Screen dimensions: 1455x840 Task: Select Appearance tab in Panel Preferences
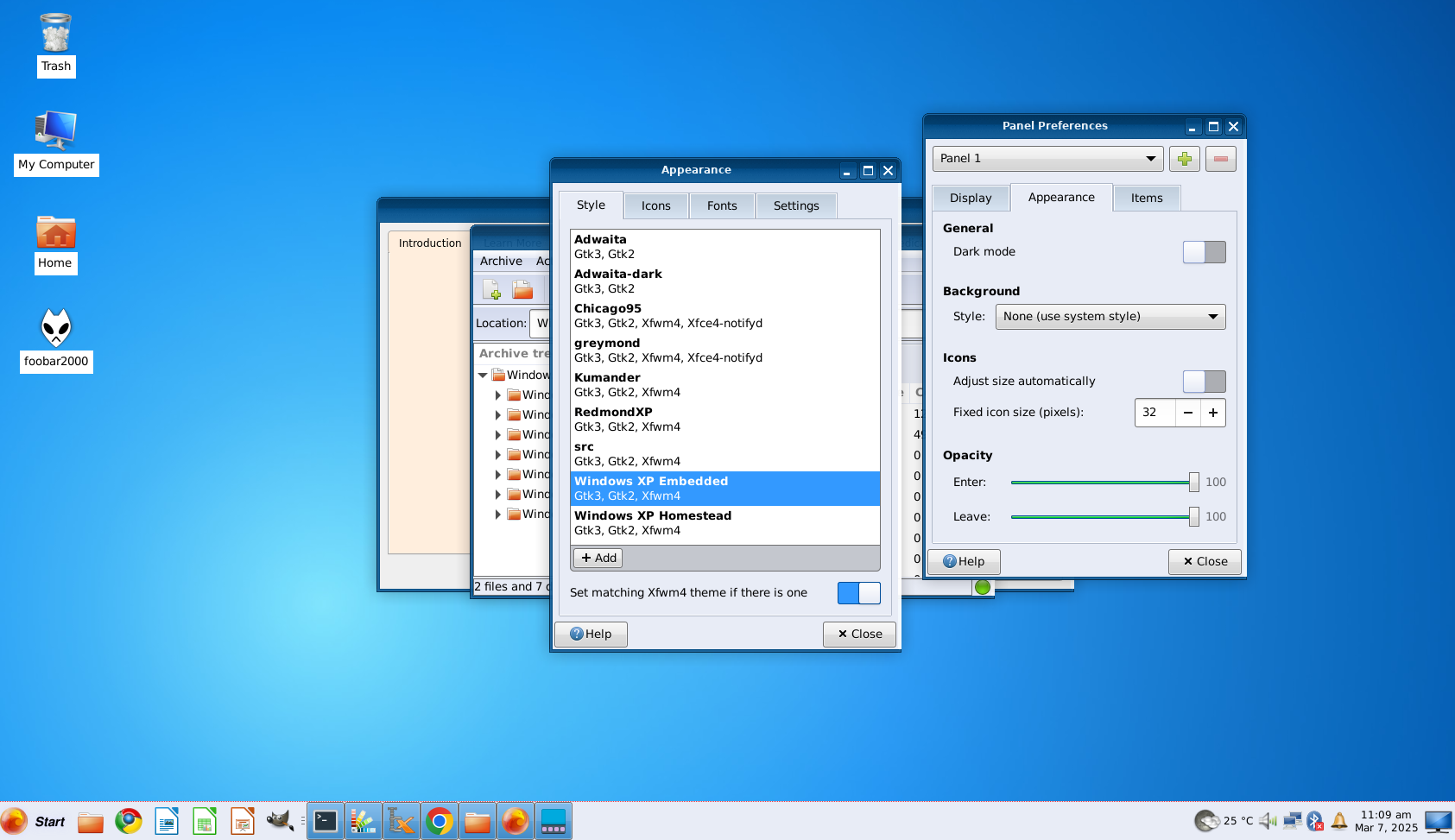(1061, 198)
